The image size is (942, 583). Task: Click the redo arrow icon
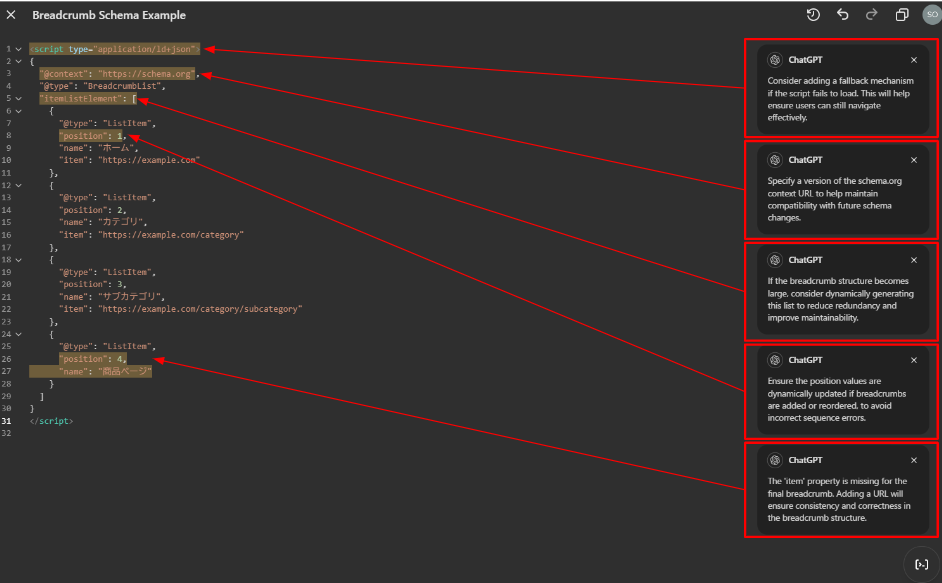872,15
